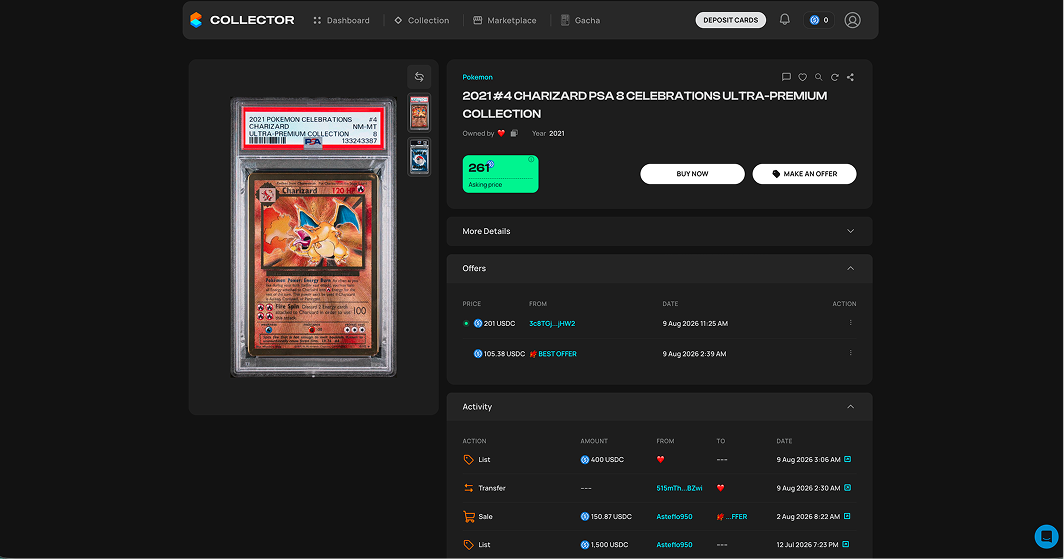Select the back card thumbnail

pos(419,157)
